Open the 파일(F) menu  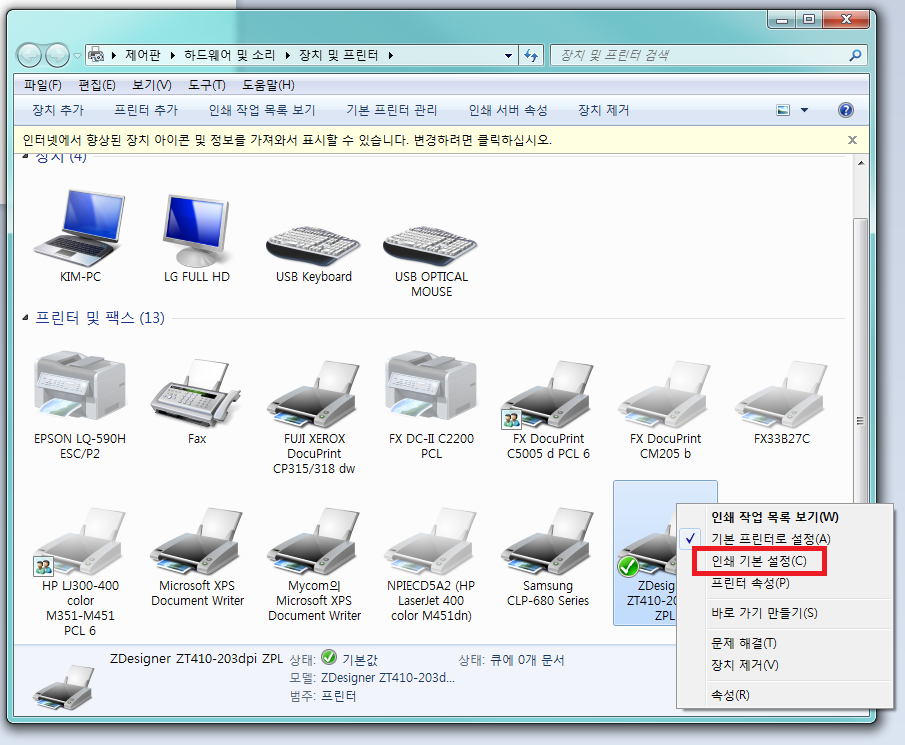(x=42, y=85)
